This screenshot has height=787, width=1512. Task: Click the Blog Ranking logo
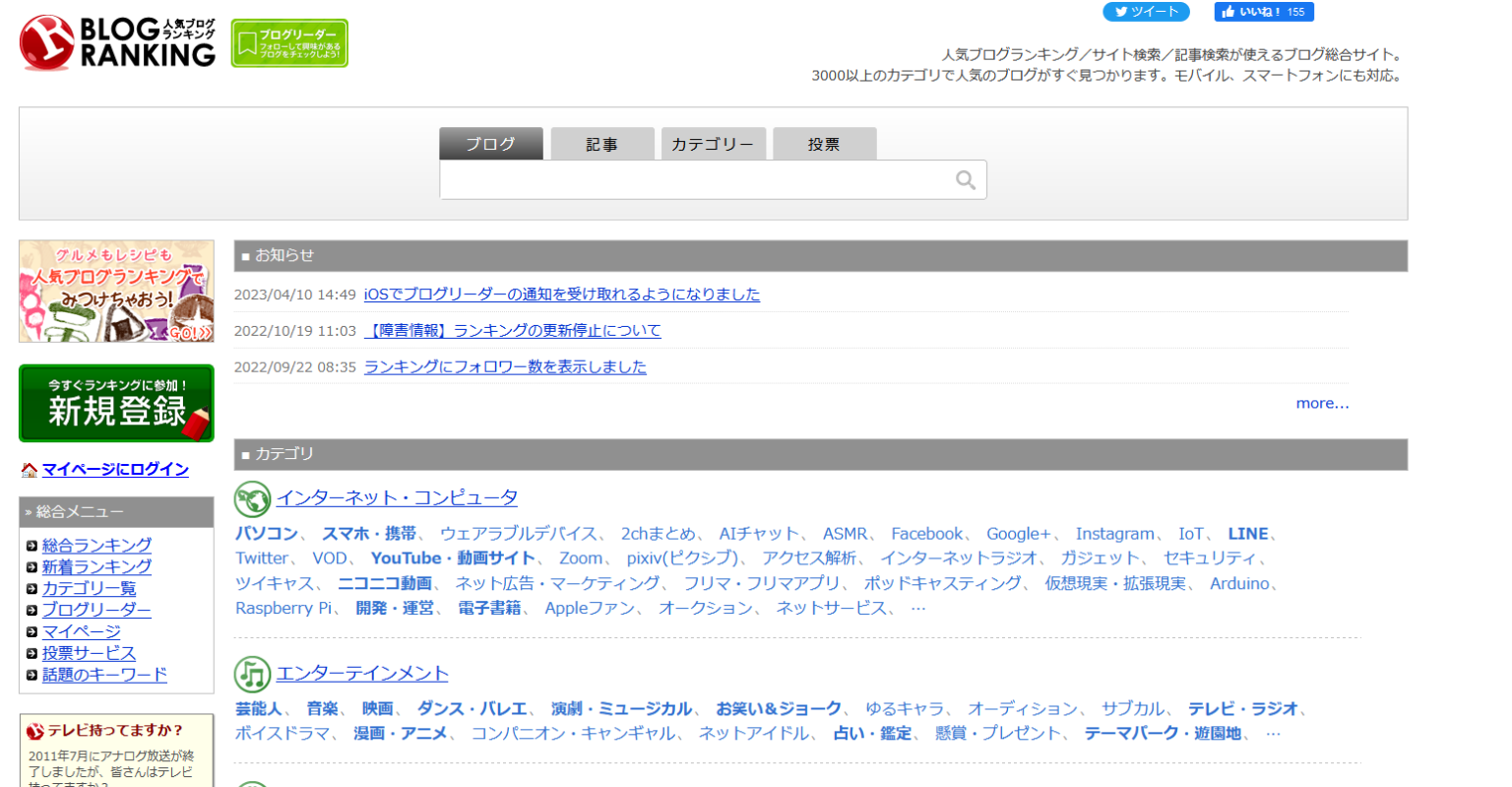pyautogui.click(x=117, y=42)
